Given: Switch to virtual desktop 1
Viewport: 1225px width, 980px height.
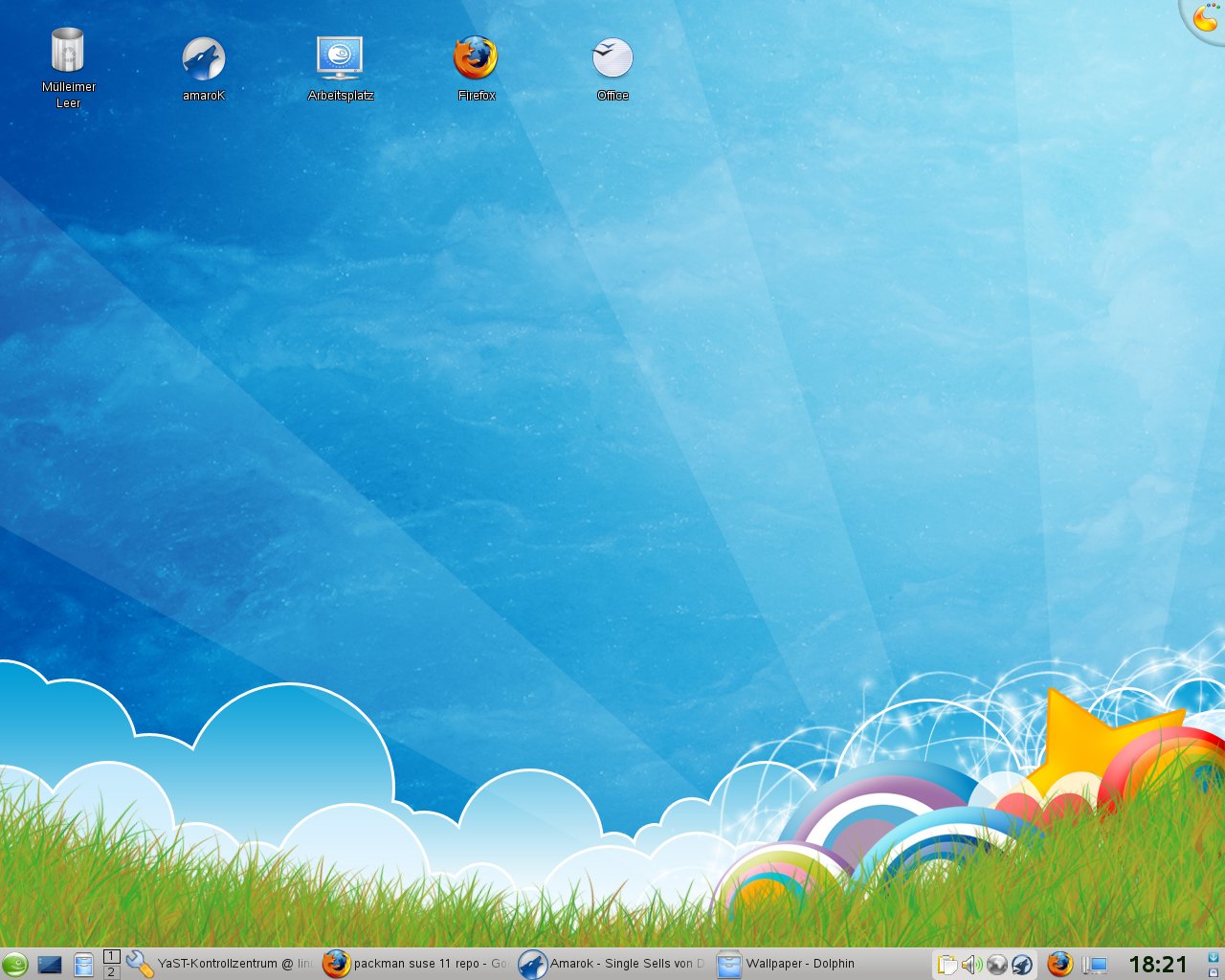Looking at the screenshot, I should tap(111, 956).
